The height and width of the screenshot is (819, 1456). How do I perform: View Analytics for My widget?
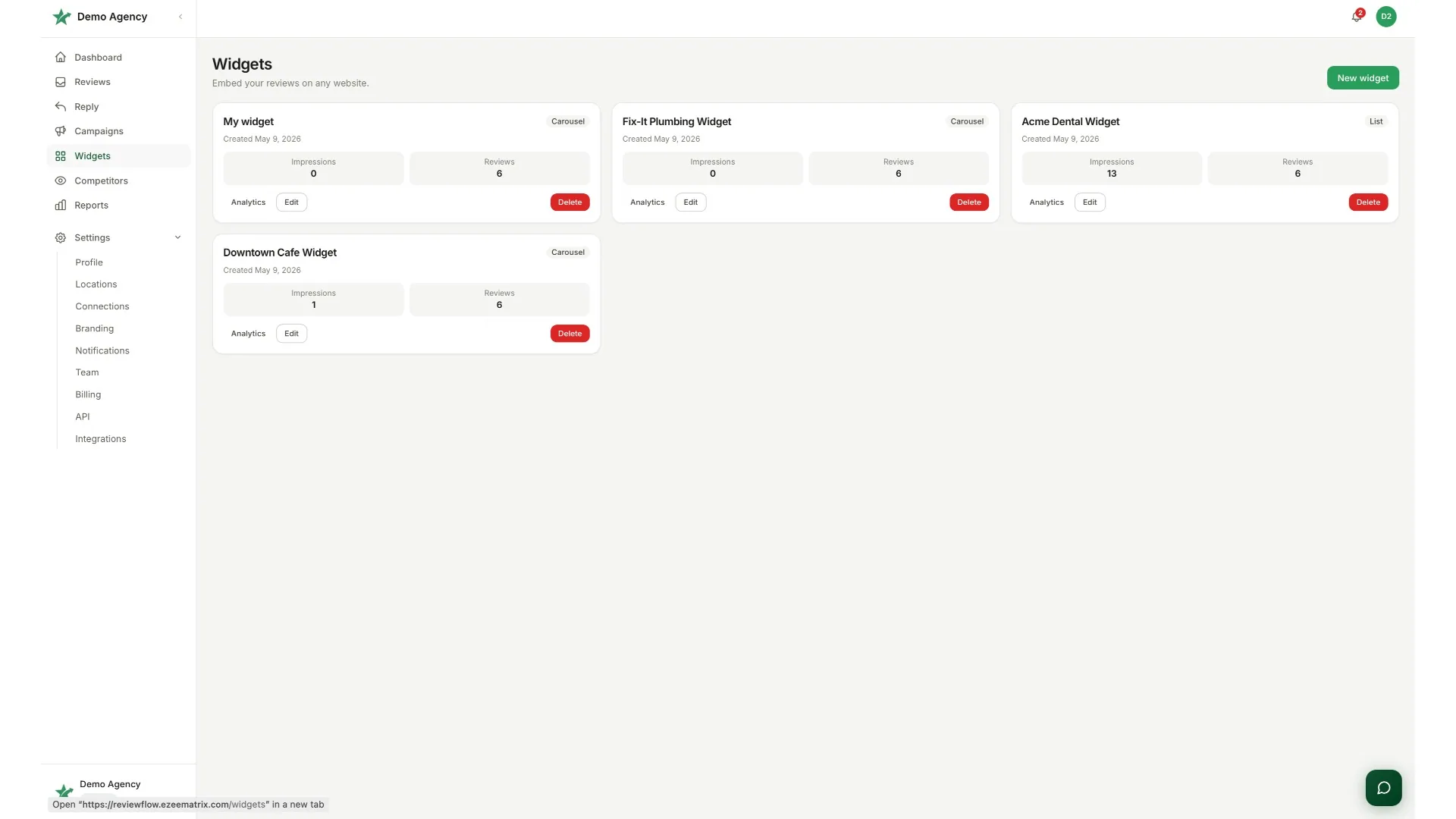click(248, 202)
